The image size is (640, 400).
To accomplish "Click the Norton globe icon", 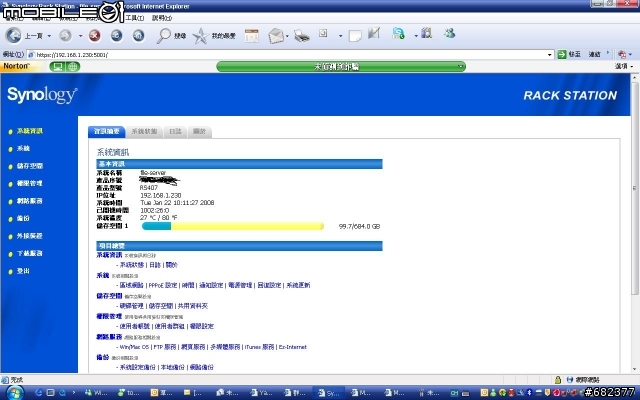I will (73, 67).
